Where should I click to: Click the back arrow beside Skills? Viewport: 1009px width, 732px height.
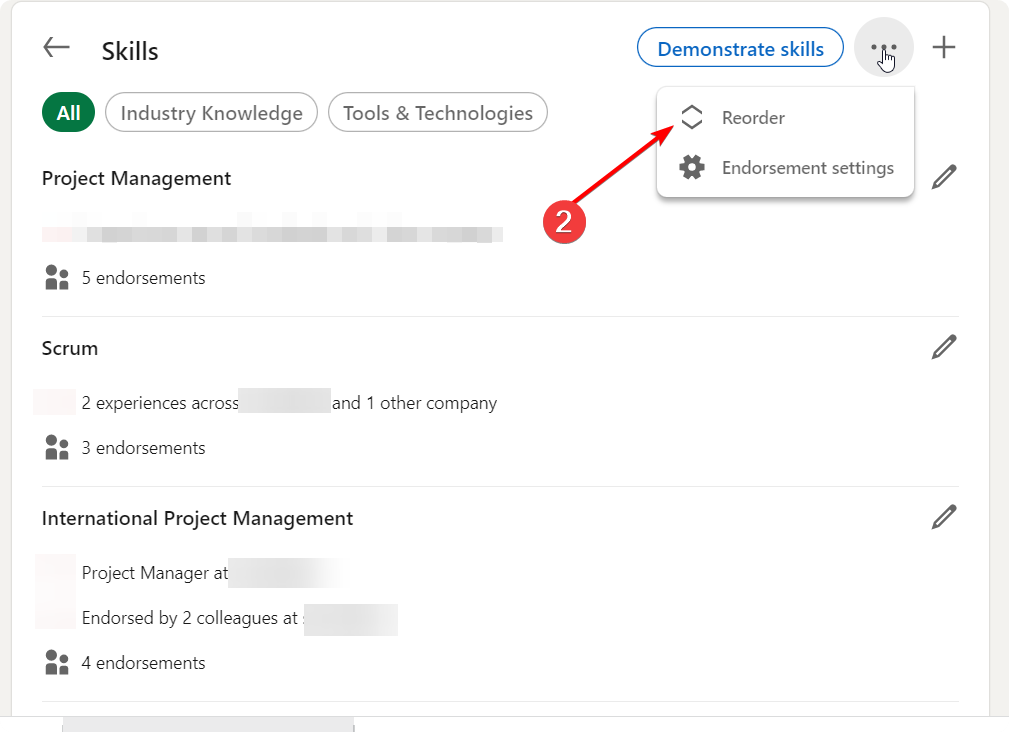(x=56, y=48)
